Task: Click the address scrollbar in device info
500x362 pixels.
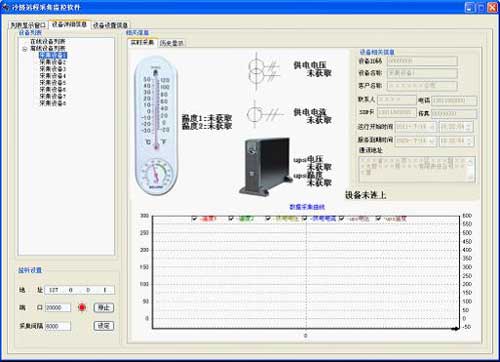Action: pos(470,170)
